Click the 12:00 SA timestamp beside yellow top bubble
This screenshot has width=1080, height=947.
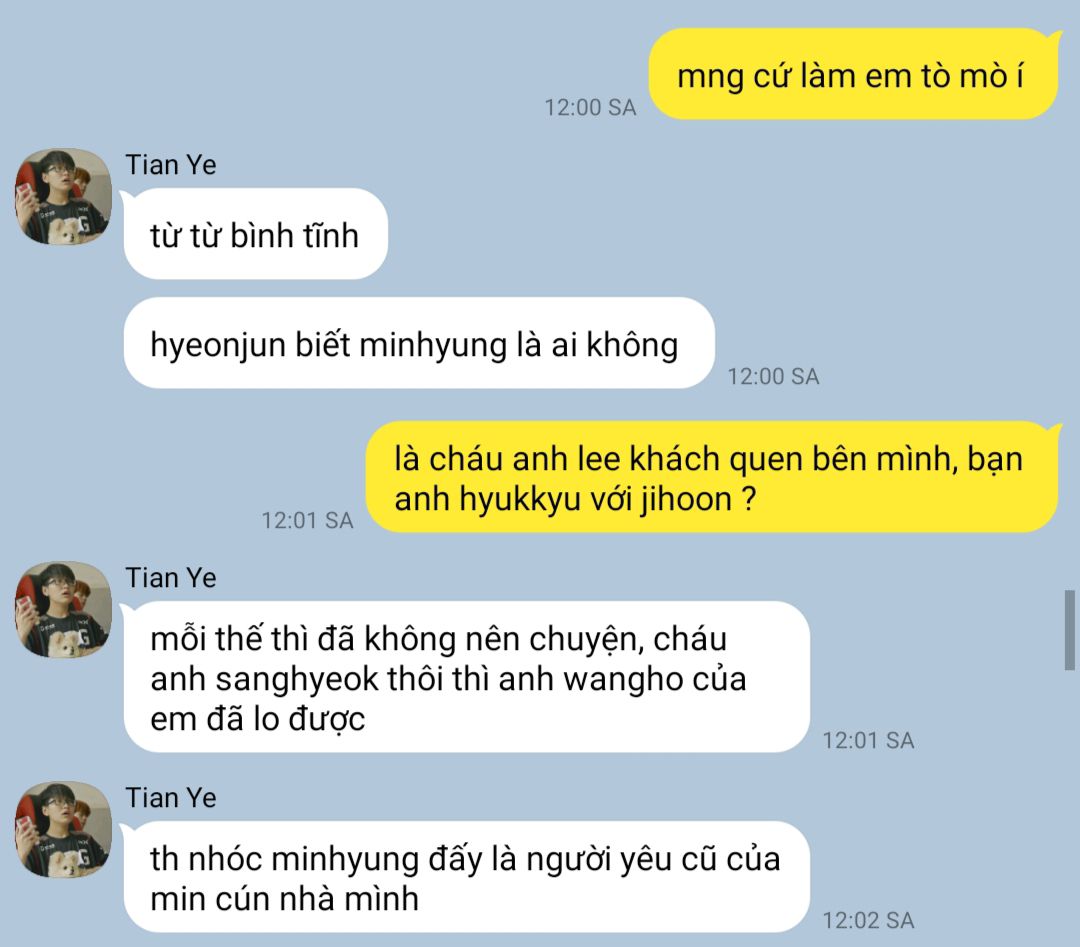pyautogui.click(x=590, y=107)
